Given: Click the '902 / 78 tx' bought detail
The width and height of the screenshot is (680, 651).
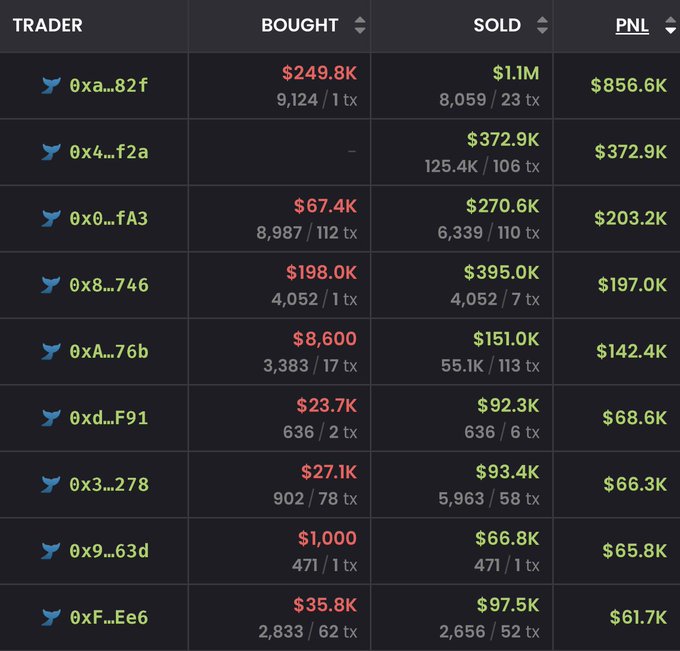Looking at the screenshot, I should (x=315, y=499).
